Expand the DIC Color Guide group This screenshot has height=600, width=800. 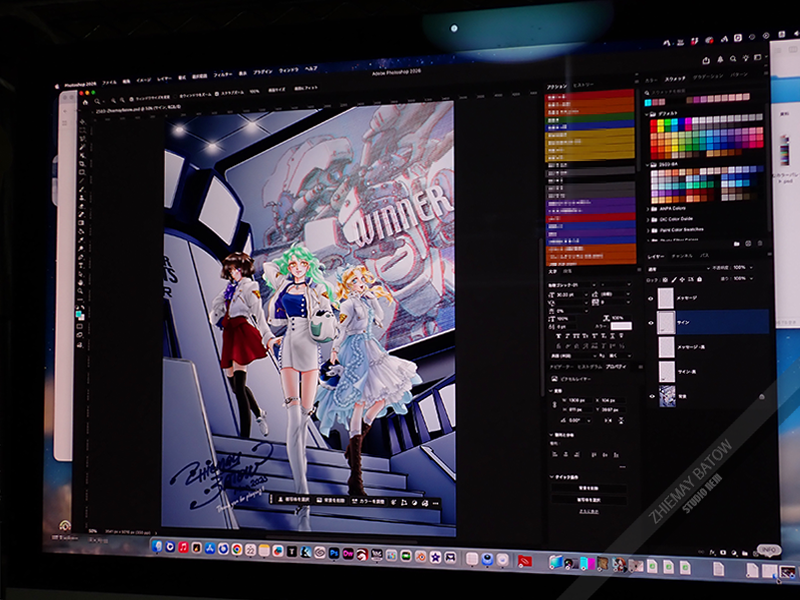(x=648, y=220)
